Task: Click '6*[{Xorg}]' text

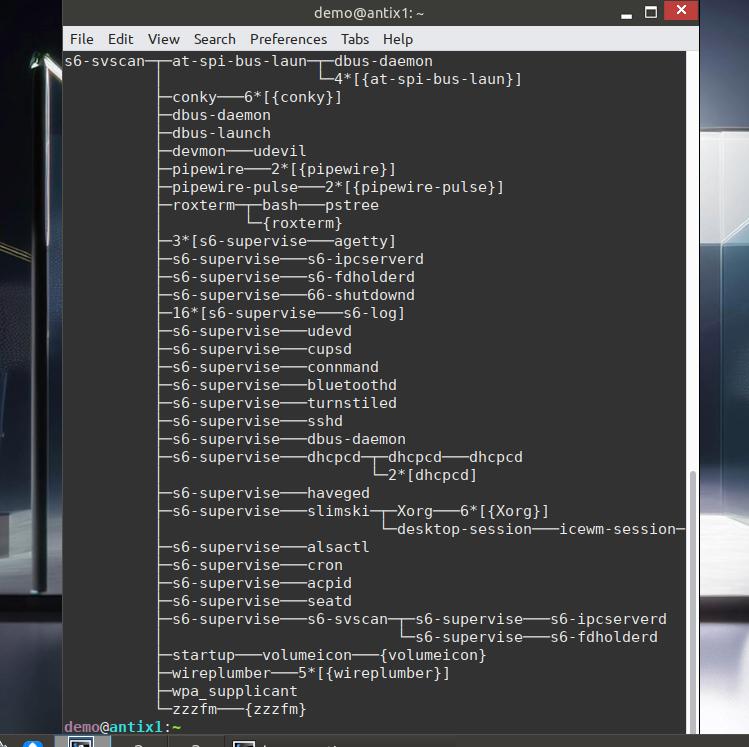Action: tap(504, 511)
